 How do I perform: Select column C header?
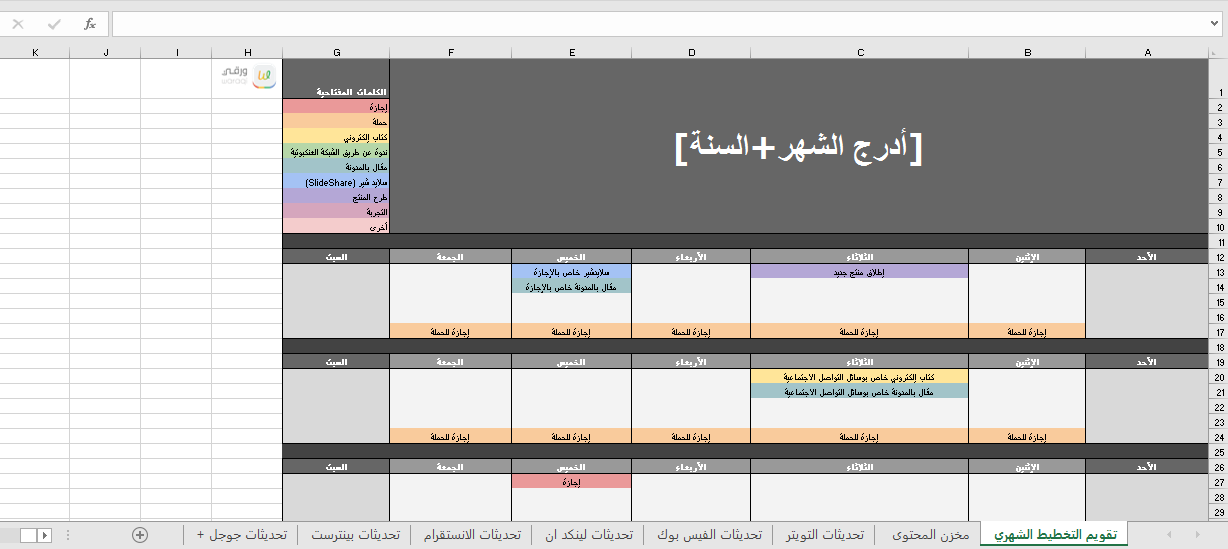tap(859, 52)
